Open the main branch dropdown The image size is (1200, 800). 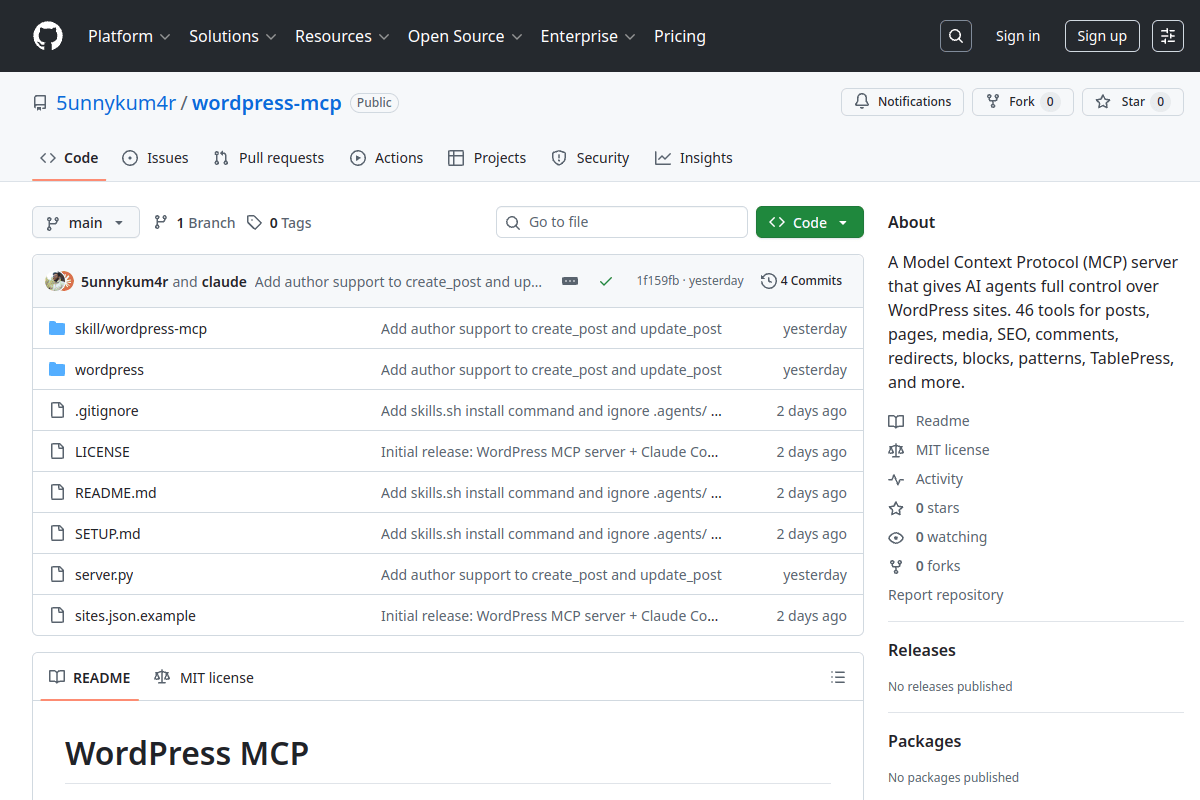click(86, 222)
